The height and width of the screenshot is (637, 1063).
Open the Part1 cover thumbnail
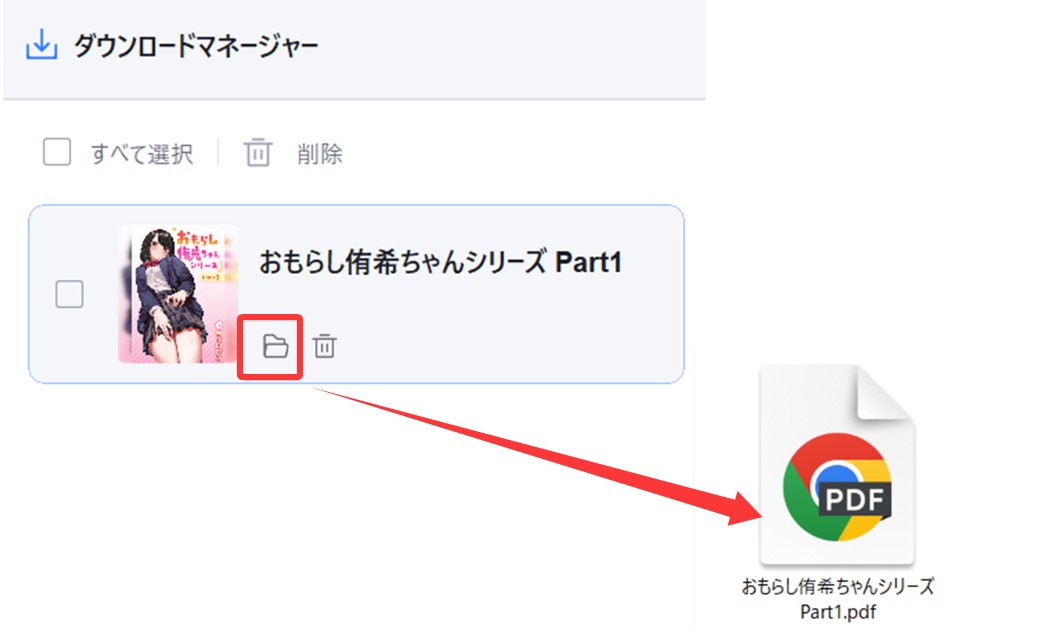[177, 293]
